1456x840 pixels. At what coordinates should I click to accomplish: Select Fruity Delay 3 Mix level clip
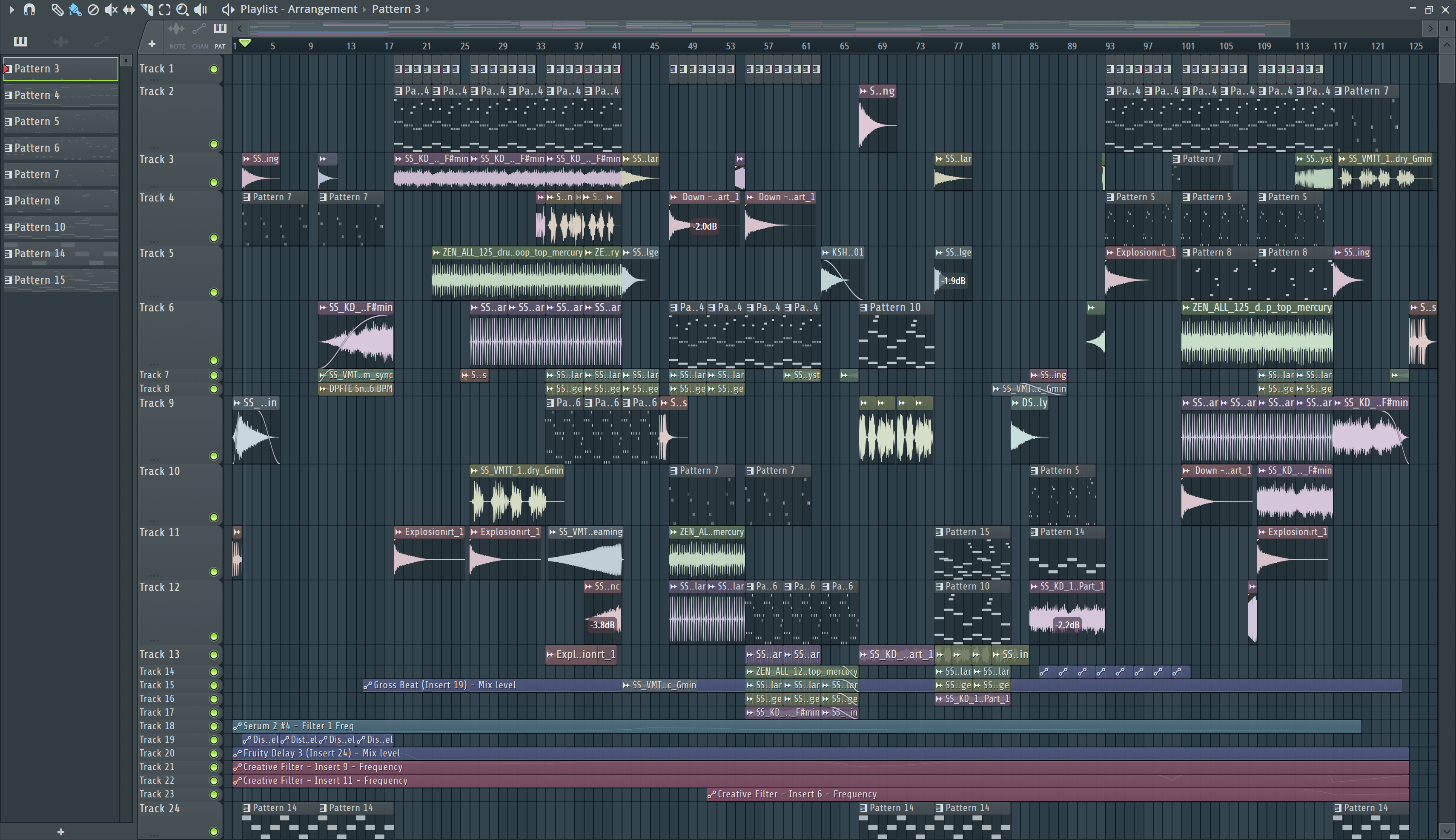pos(820,754)
